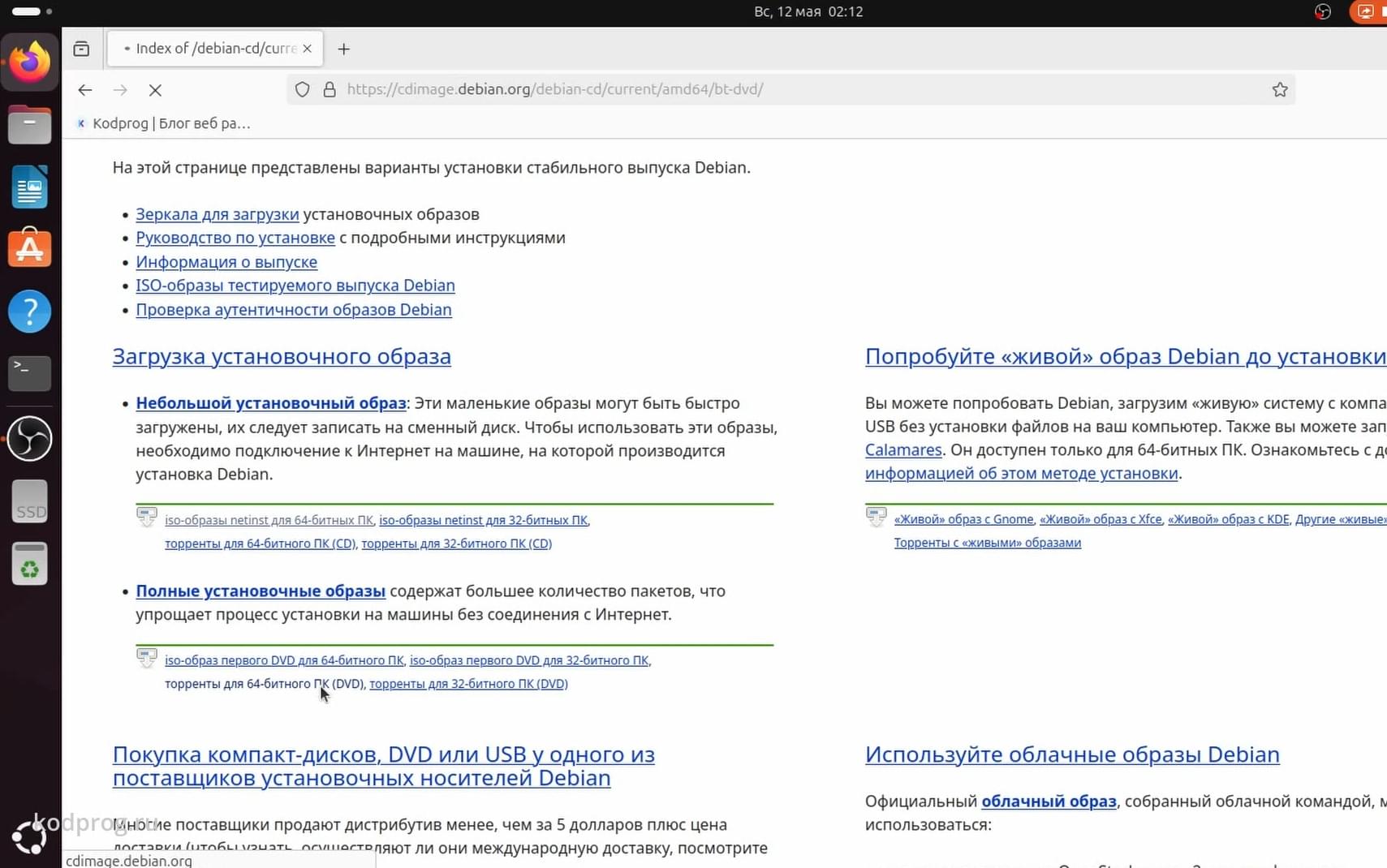Click the browser Forward arrow

[120, 90]
